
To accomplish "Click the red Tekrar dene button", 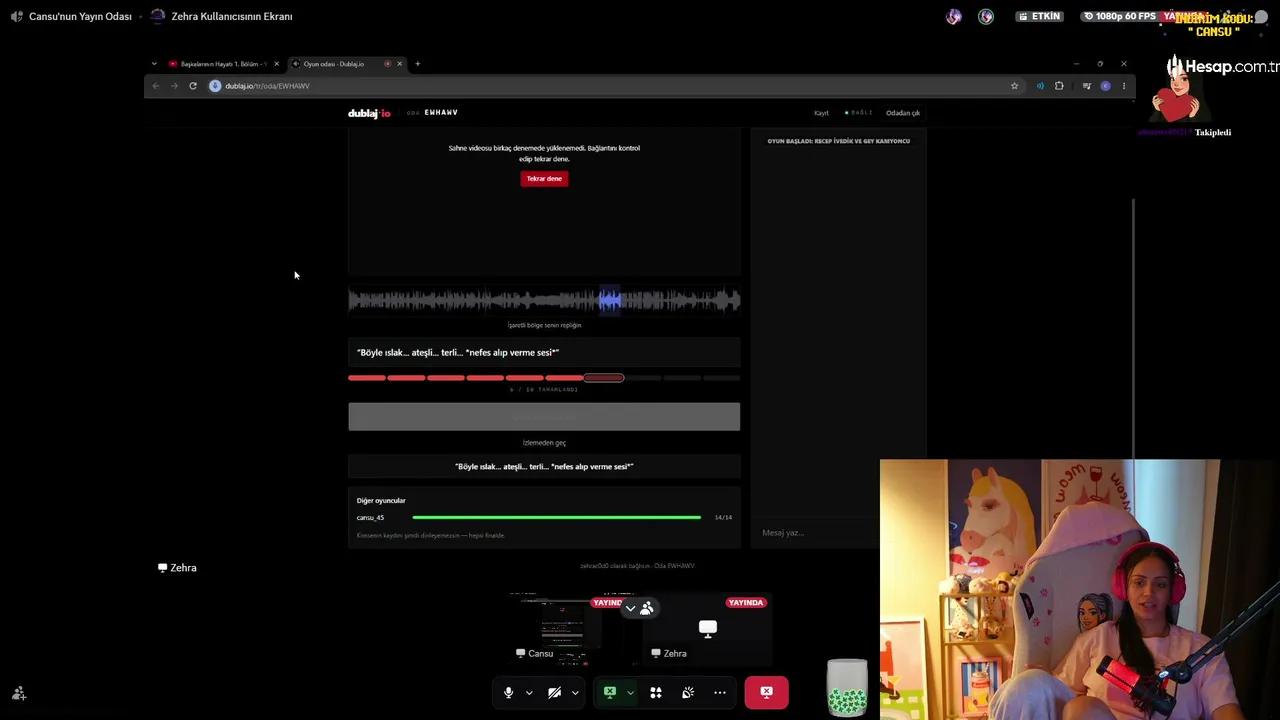I will 544,179.
